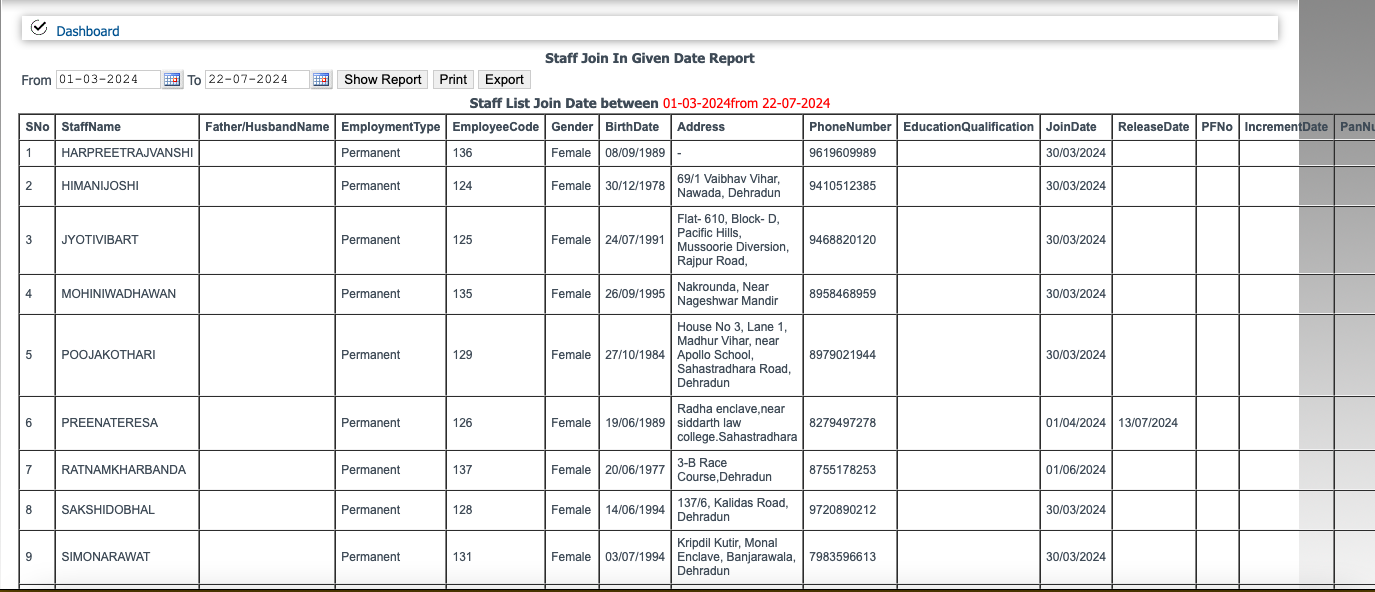The height and width of the screenshot is (592, 1375).
Task: Click phone number 9720890212
Action: (843, 510)
